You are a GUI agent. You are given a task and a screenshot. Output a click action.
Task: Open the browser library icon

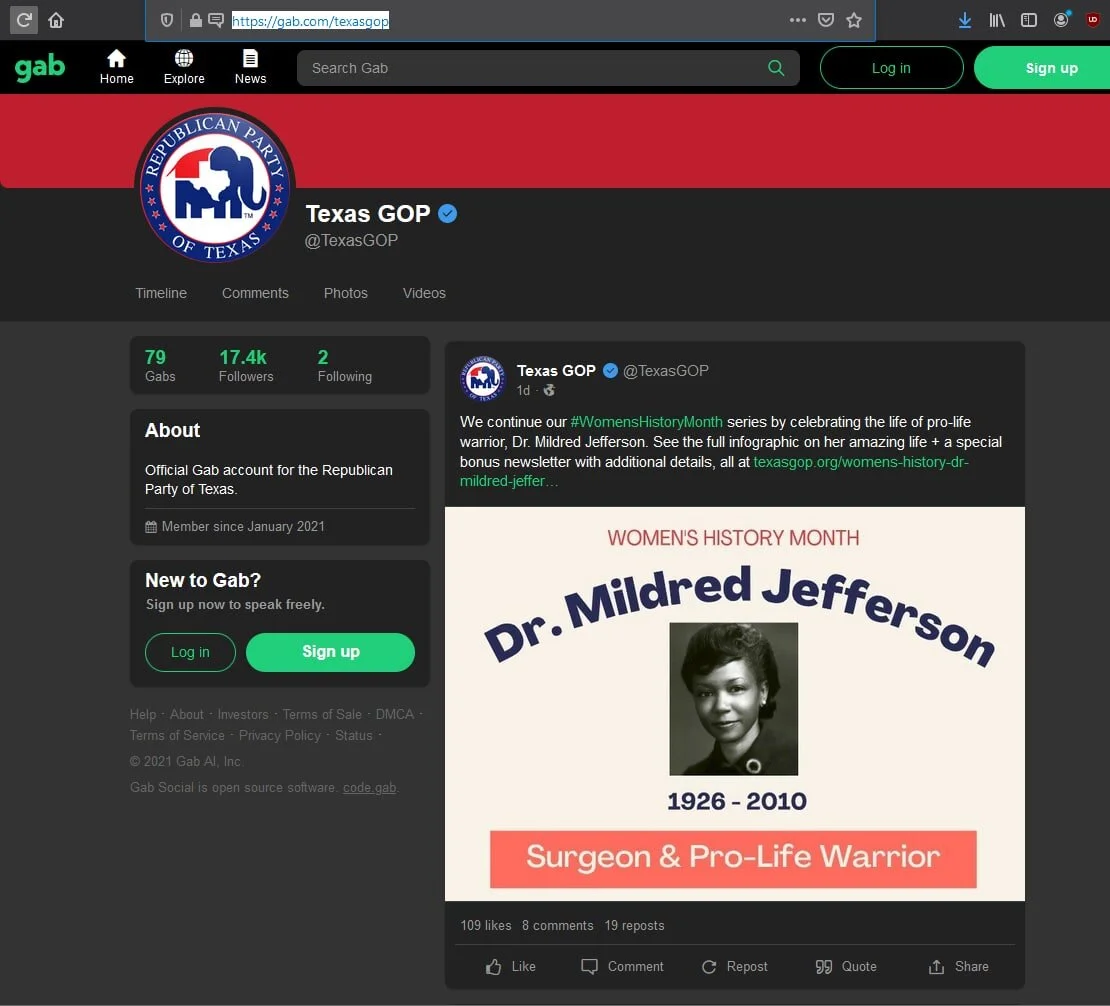tap(997, 20)
